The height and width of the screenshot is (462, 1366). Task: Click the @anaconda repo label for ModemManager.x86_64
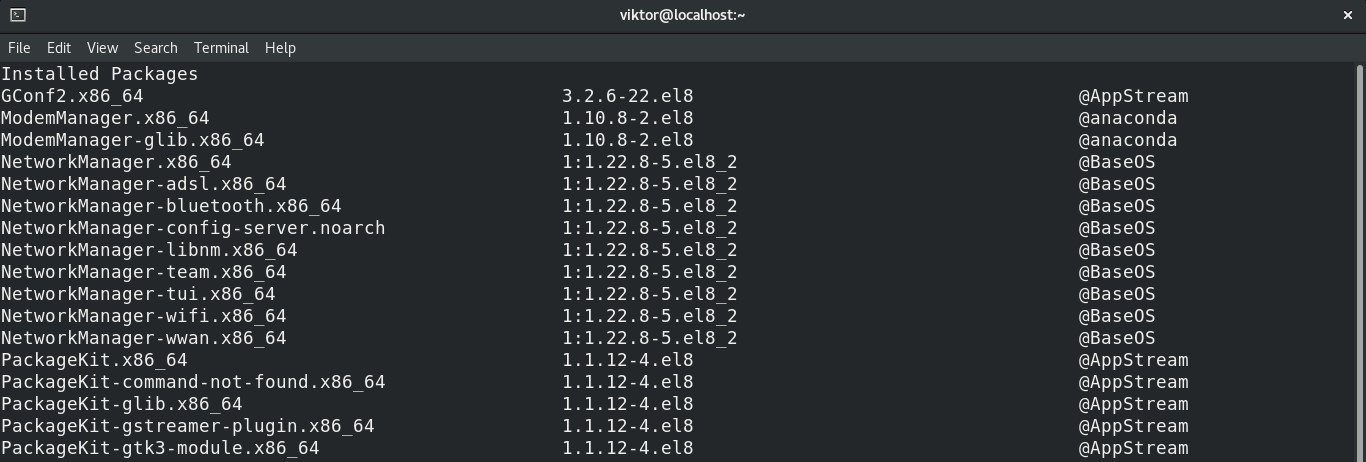[1127, 118]
